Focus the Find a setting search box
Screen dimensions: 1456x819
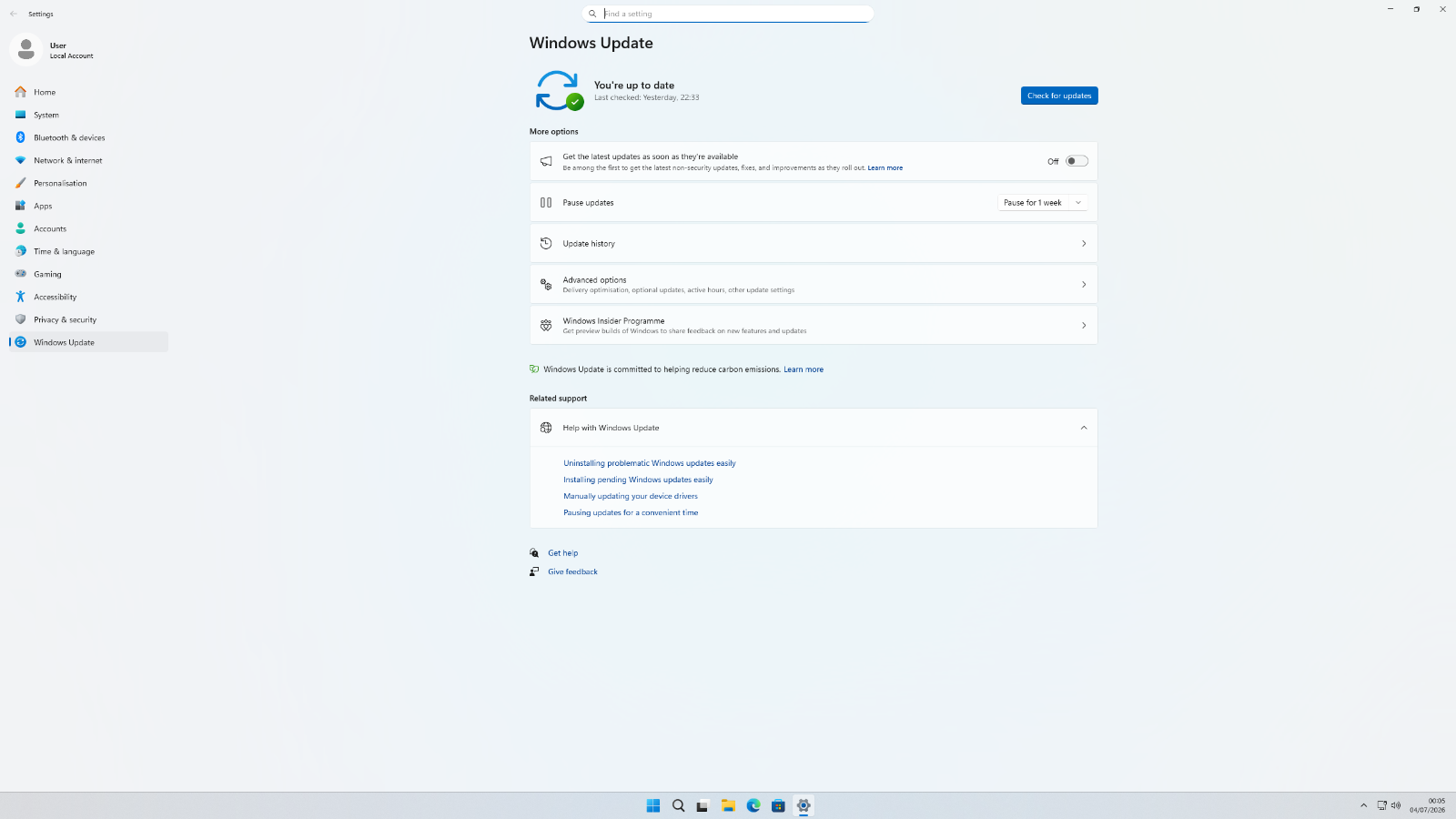click(728, 14)
